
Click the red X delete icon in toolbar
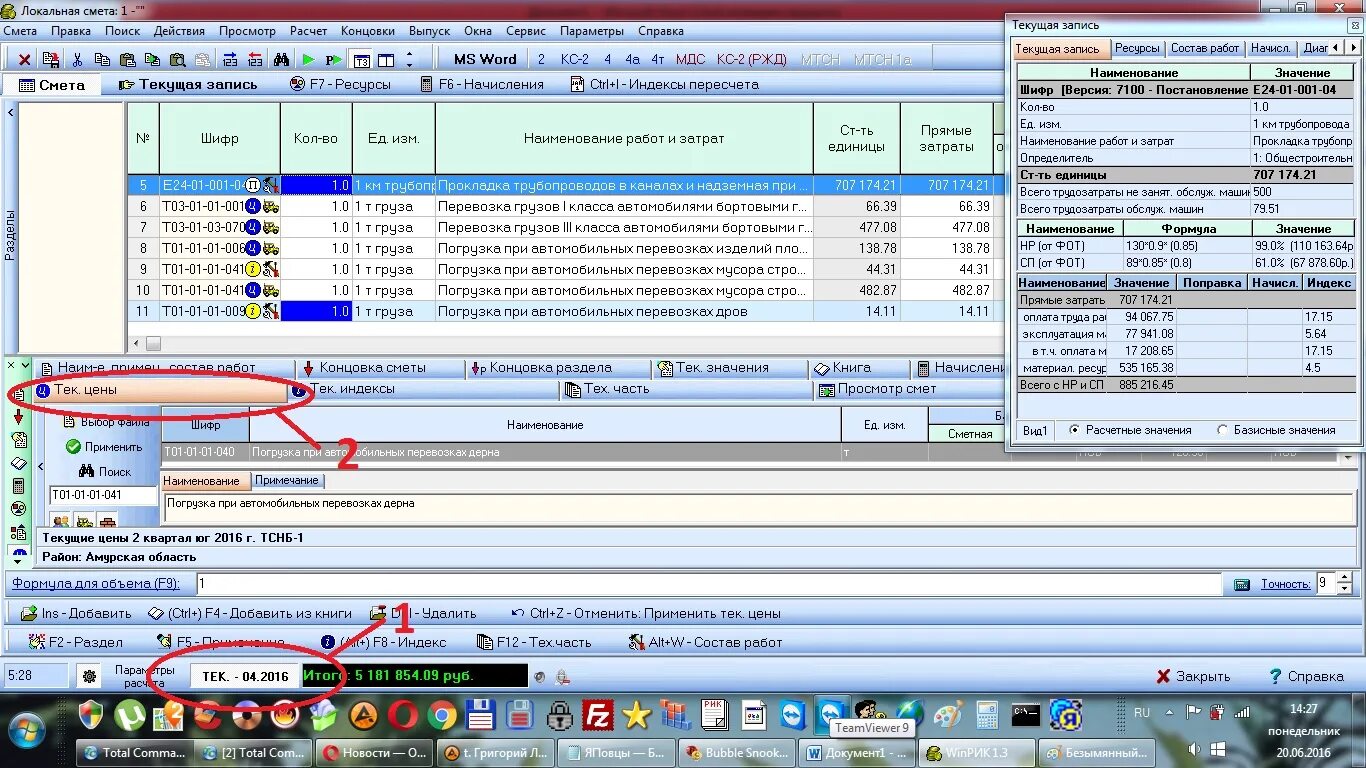pos(25,60)
